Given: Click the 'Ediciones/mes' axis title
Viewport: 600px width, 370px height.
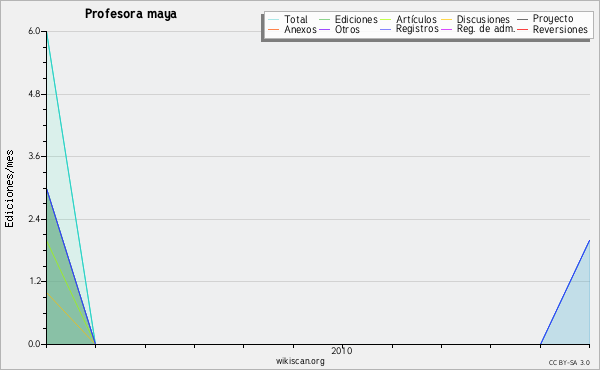Looking at the screenshot, I should (x=9, y=189).
